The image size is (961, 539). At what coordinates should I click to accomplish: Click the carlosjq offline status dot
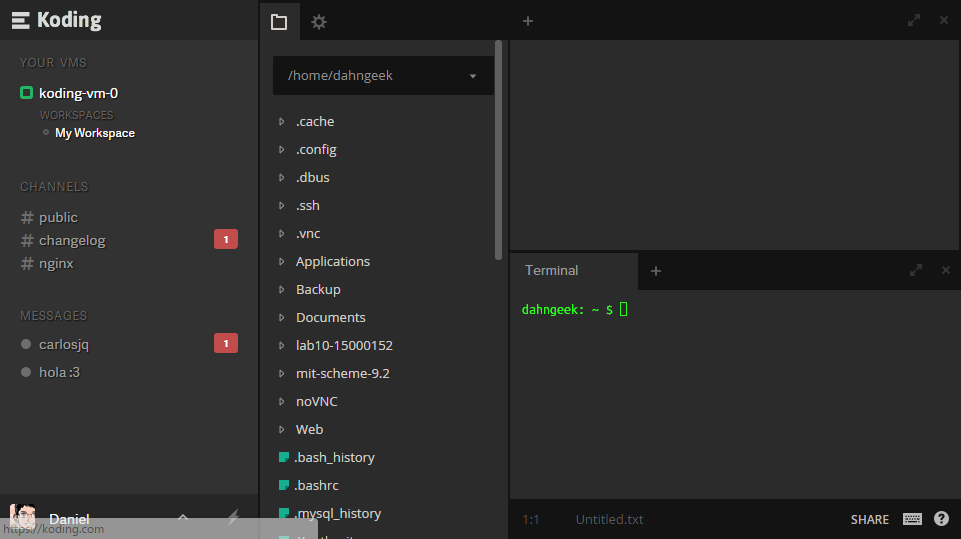26,344
